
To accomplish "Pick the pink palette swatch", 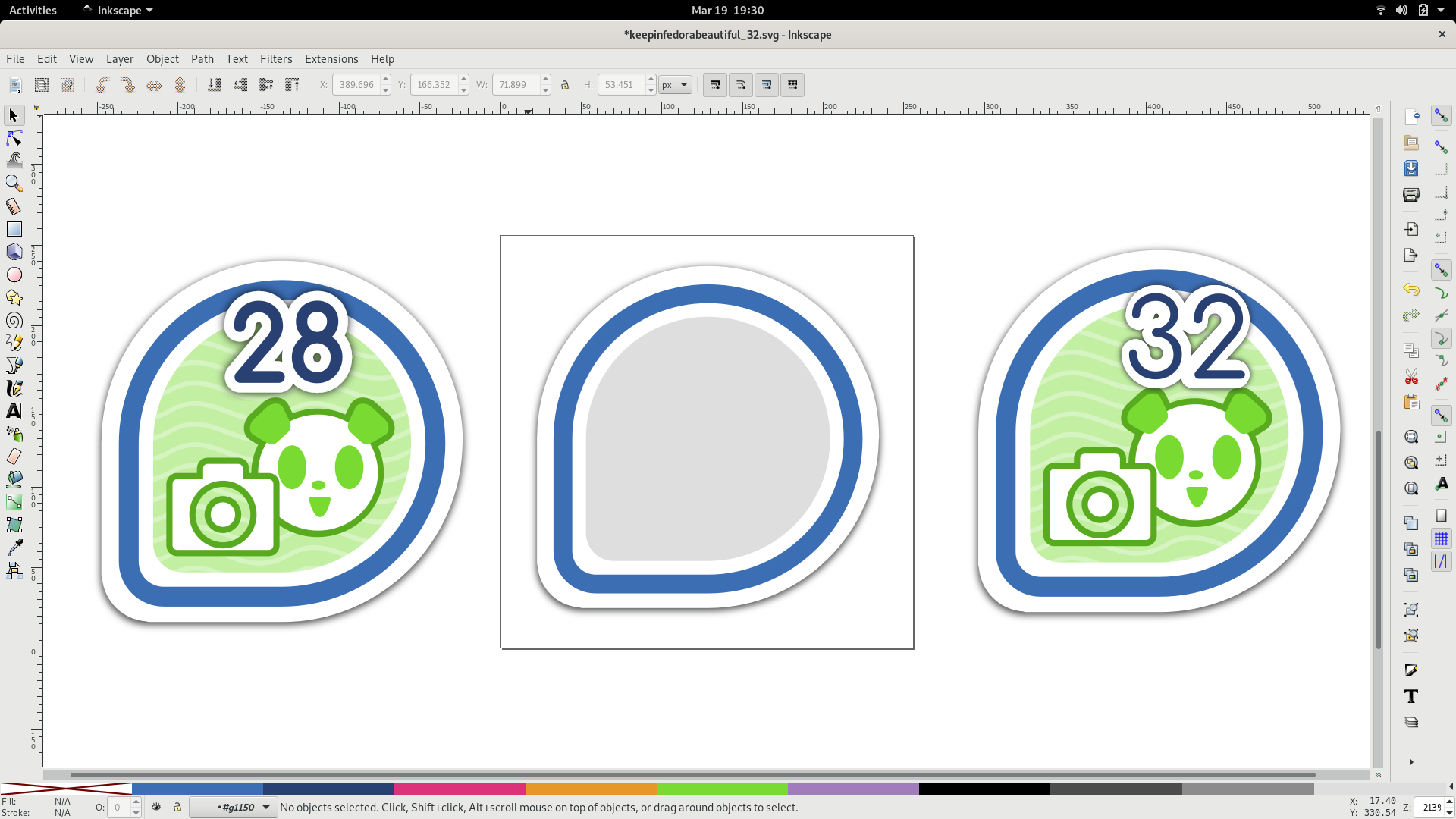I will coord(460,789).
